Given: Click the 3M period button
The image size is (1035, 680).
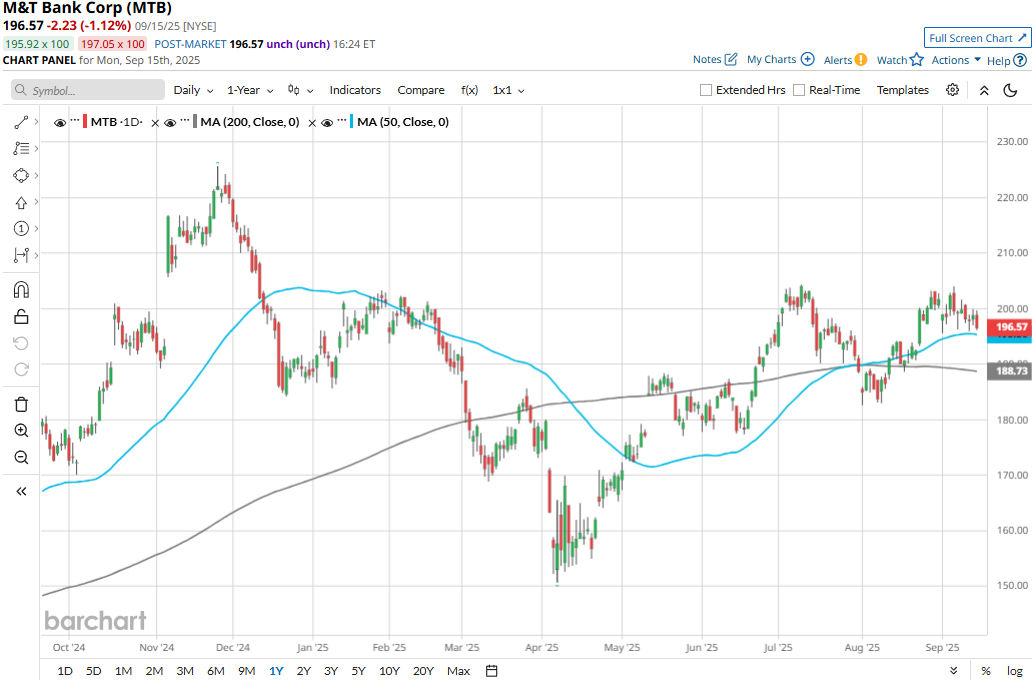Looking at the screenshot, I should 185,671.
